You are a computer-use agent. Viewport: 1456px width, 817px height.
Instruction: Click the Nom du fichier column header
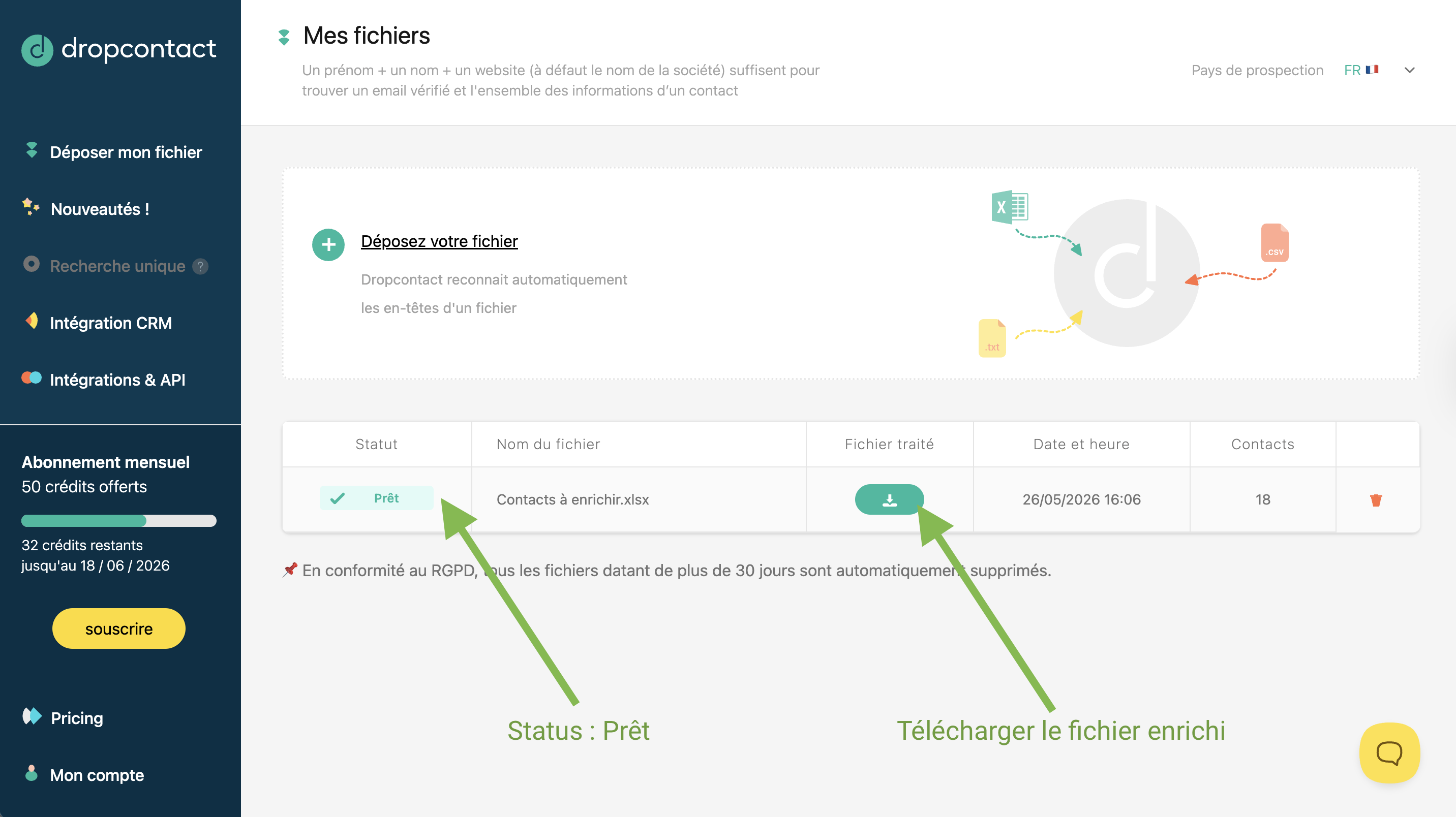click(x=548, y=444)
